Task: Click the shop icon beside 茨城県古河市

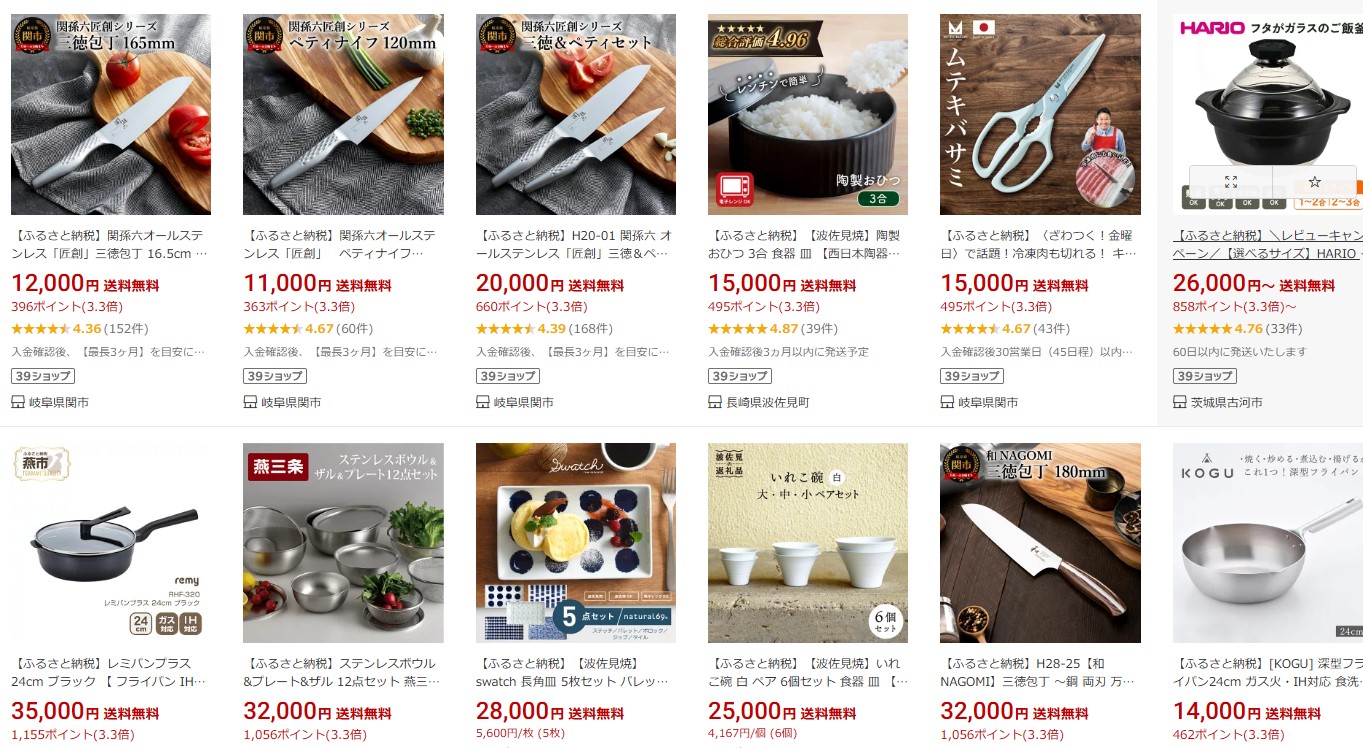Action: coord(1180,402)
